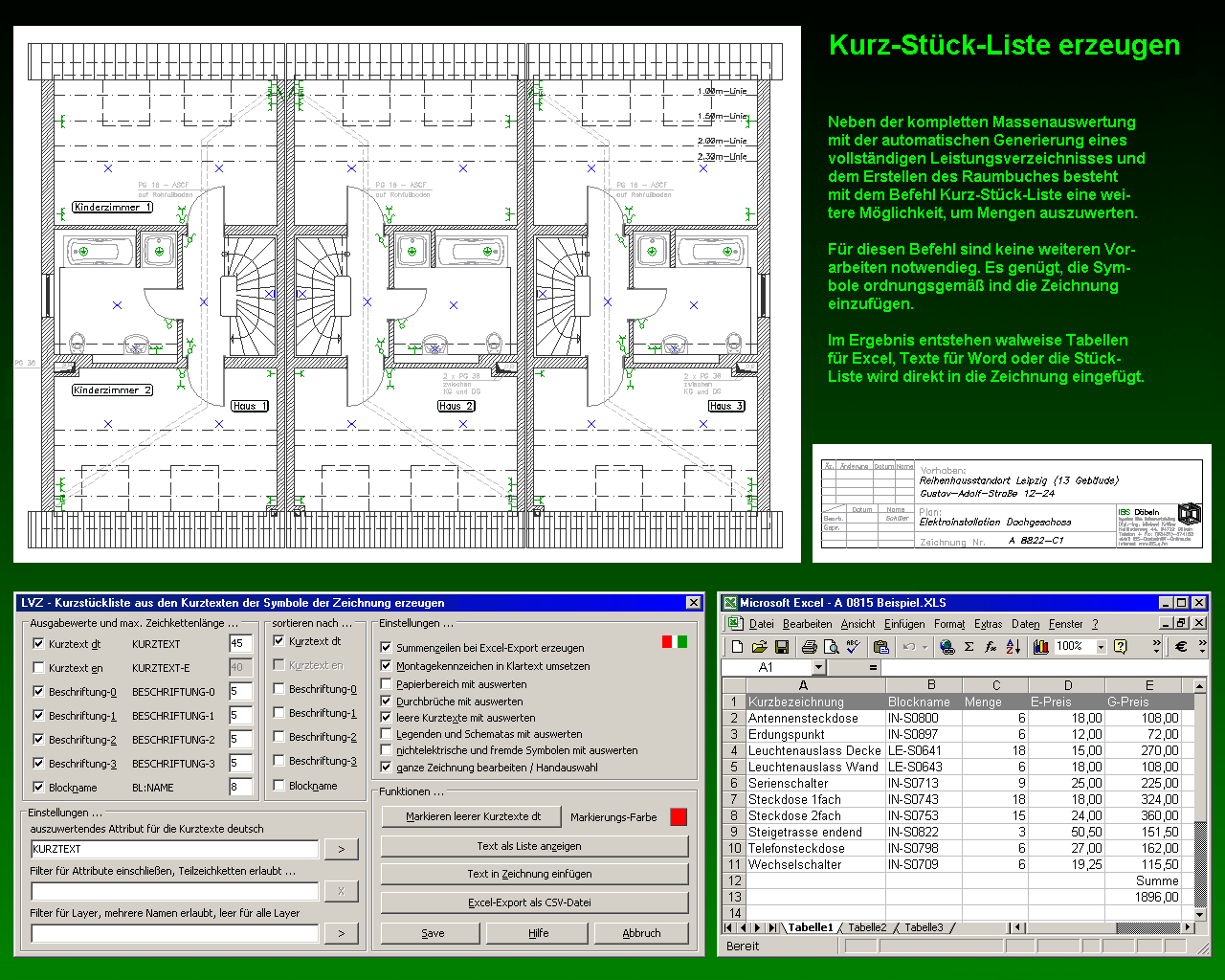Open the Undo history dropdown arrow
Viewport: 1225px width, 980px height.
click(x=924, y=647)
